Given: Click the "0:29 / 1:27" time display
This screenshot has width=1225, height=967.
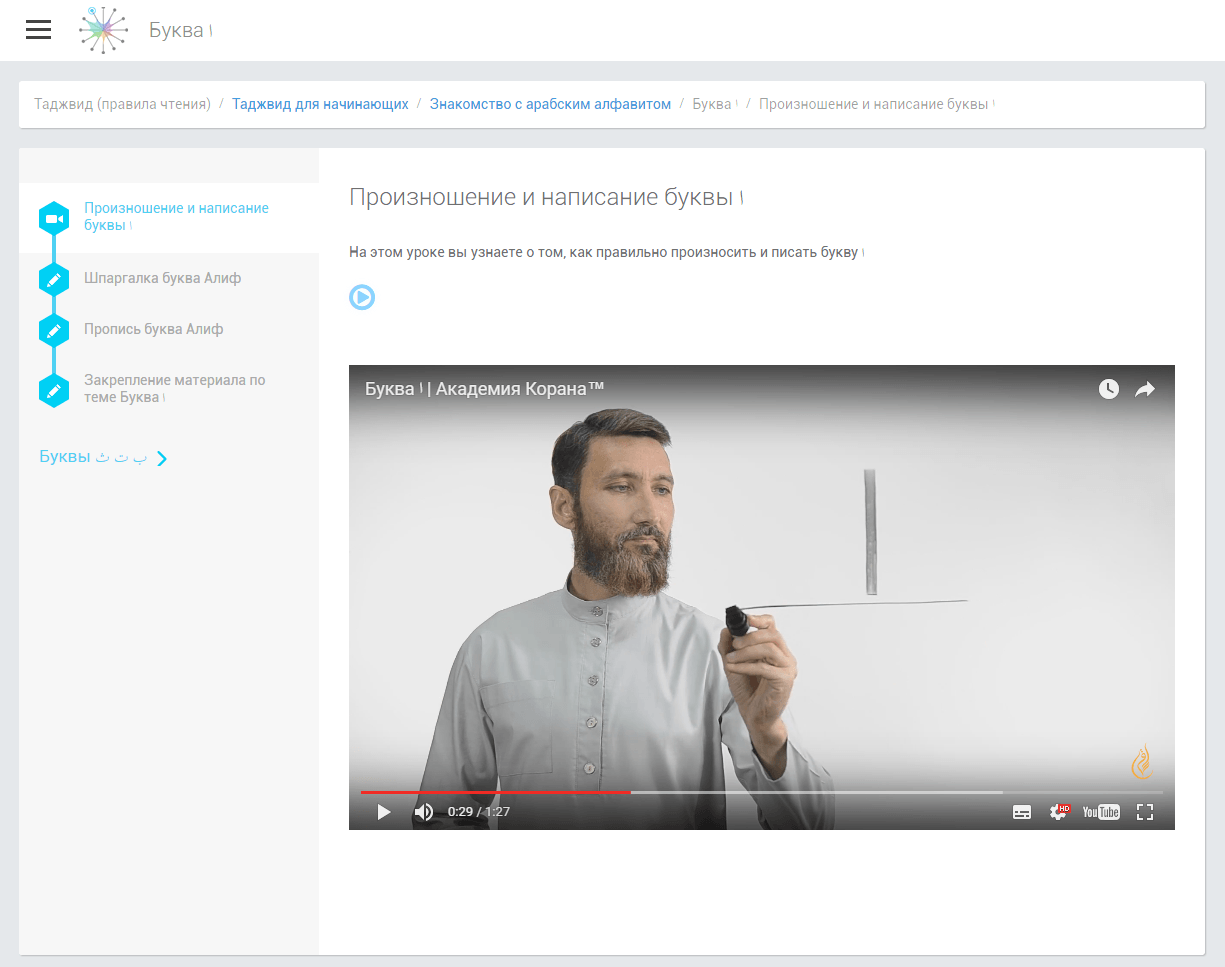Looking at the screenshot, I should click(x=479, y=812).
